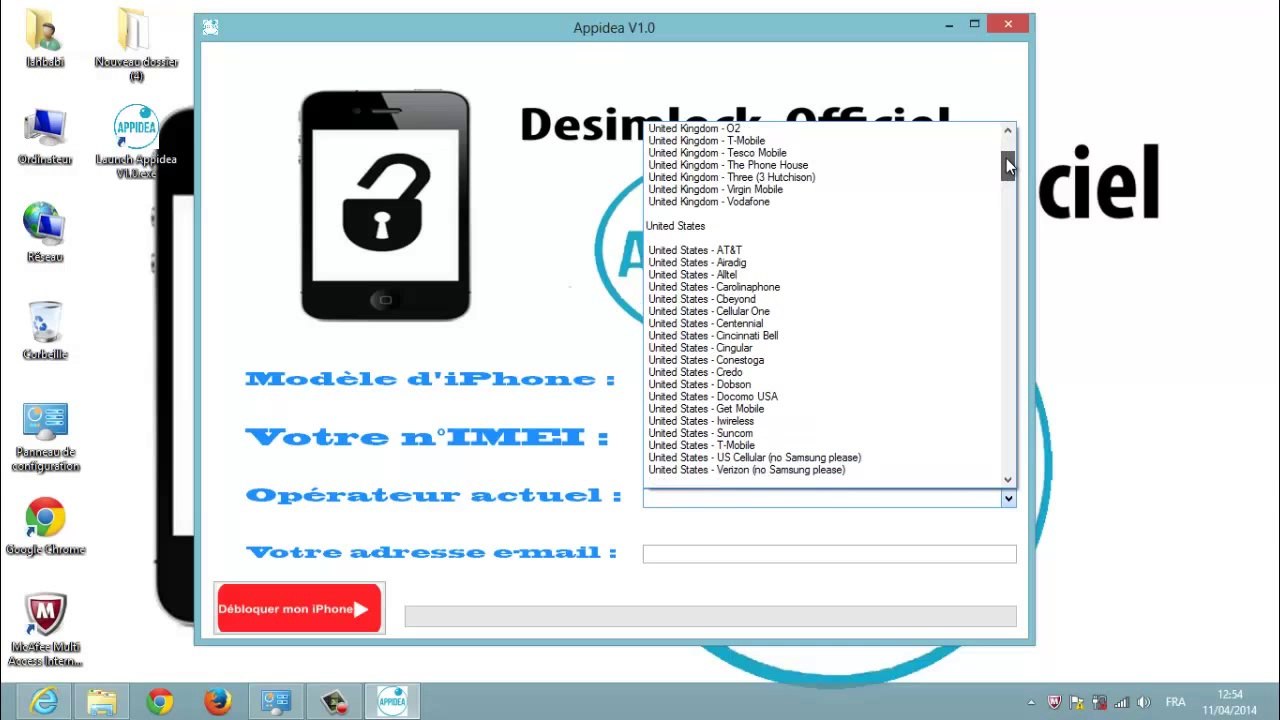This screenshot has height=720, width=1280.
Task: Select the Corbeille recycle bin icon
Action: (45, 330)
